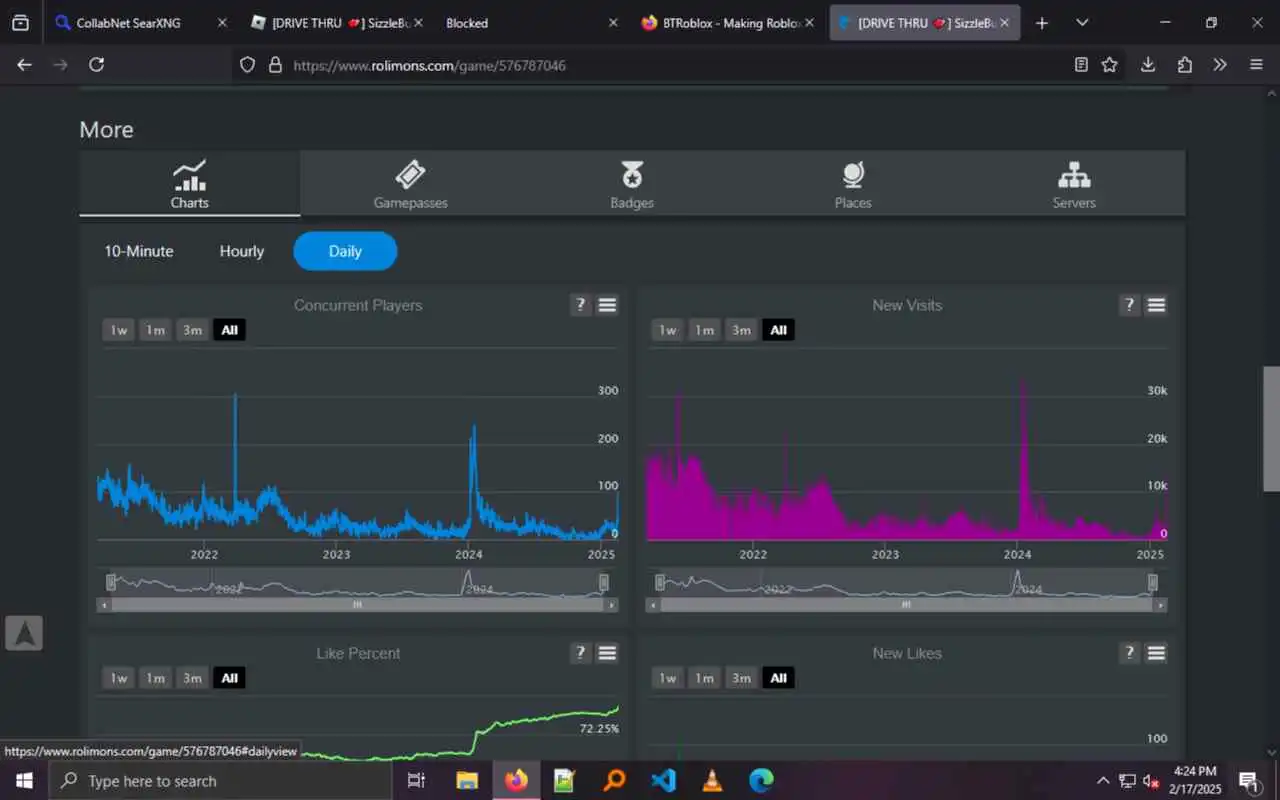The width and height of the screenshot is (1280, 800).
Task: Click New Visits scrollbar right arrow
Action: point(1160,605)
